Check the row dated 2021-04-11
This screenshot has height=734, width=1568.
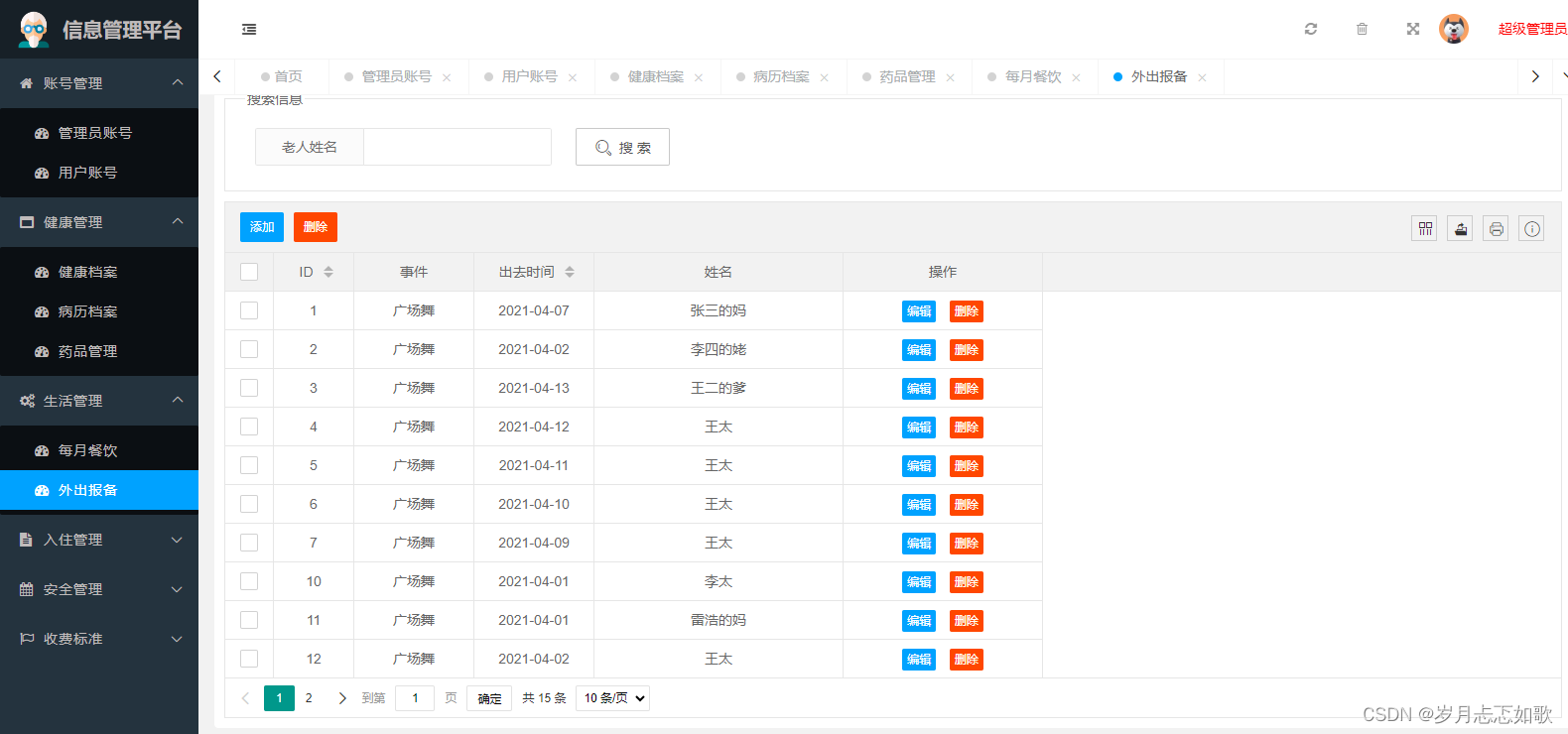pyautogui.click(x=249, y=465)
